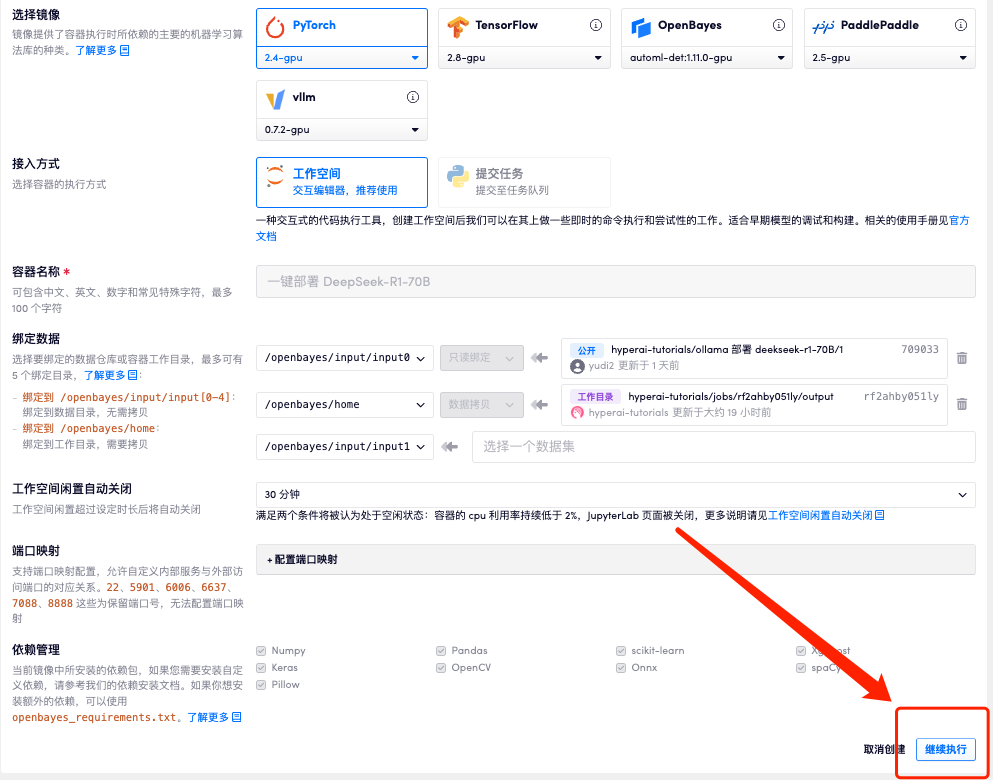
Task: Open the 只读绑定 mode dropdown
Action: 482,358
